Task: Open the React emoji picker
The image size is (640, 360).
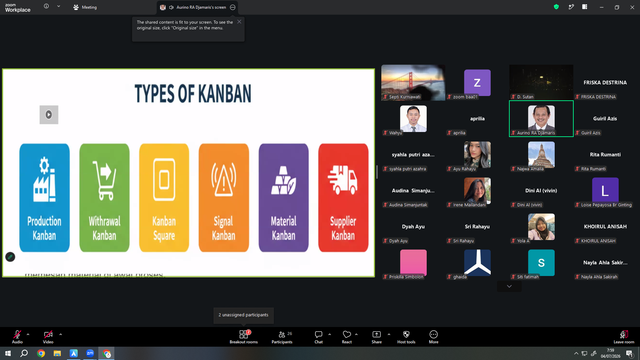Action: (347, 337)
